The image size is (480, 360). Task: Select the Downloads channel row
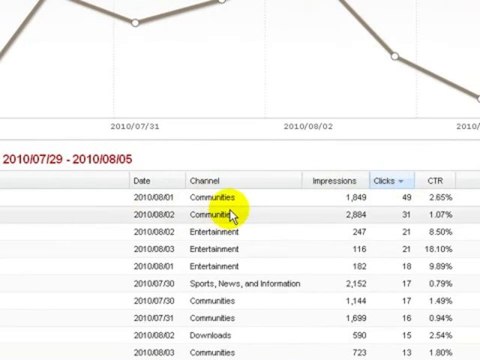(x=210, y=335)
